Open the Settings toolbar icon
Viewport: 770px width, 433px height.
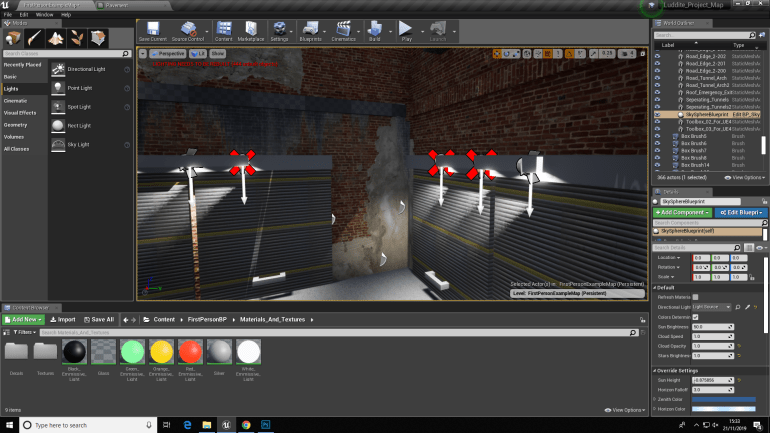click(279, 31)
